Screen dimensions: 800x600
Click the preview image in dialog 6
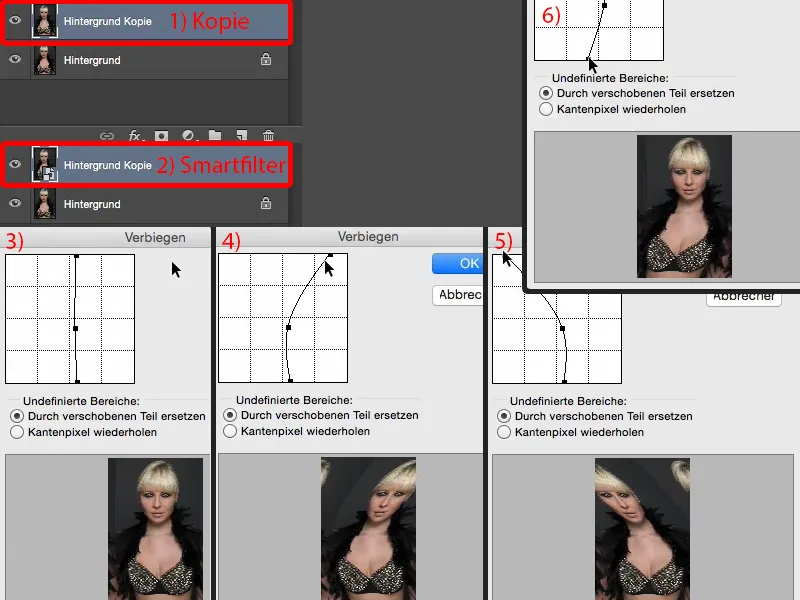(684, 207)
